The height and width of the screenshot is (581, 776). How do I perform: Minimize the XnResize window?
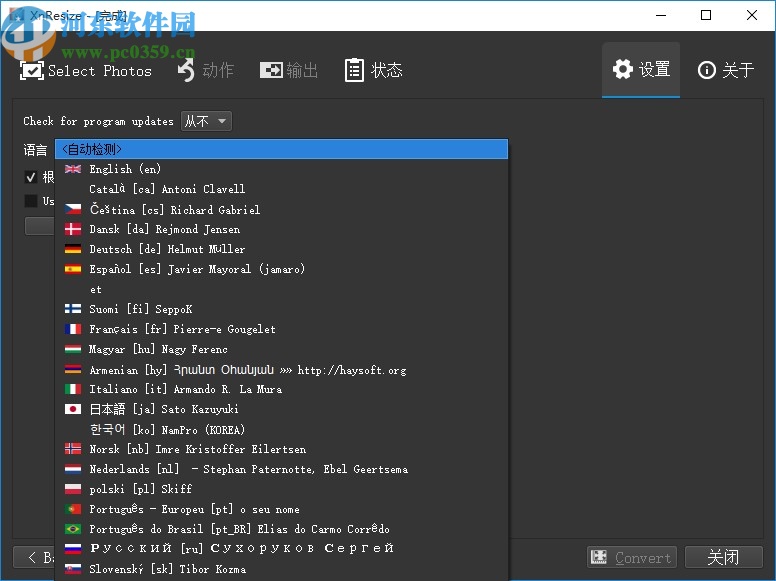661,15
